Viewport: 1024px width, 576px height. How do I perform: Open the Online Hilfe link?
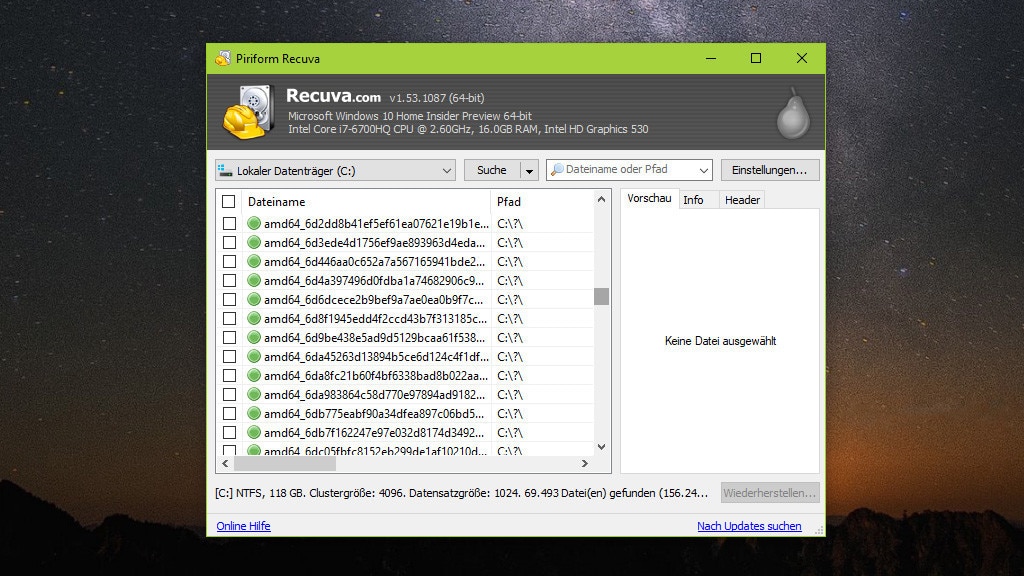click(244, 526)
